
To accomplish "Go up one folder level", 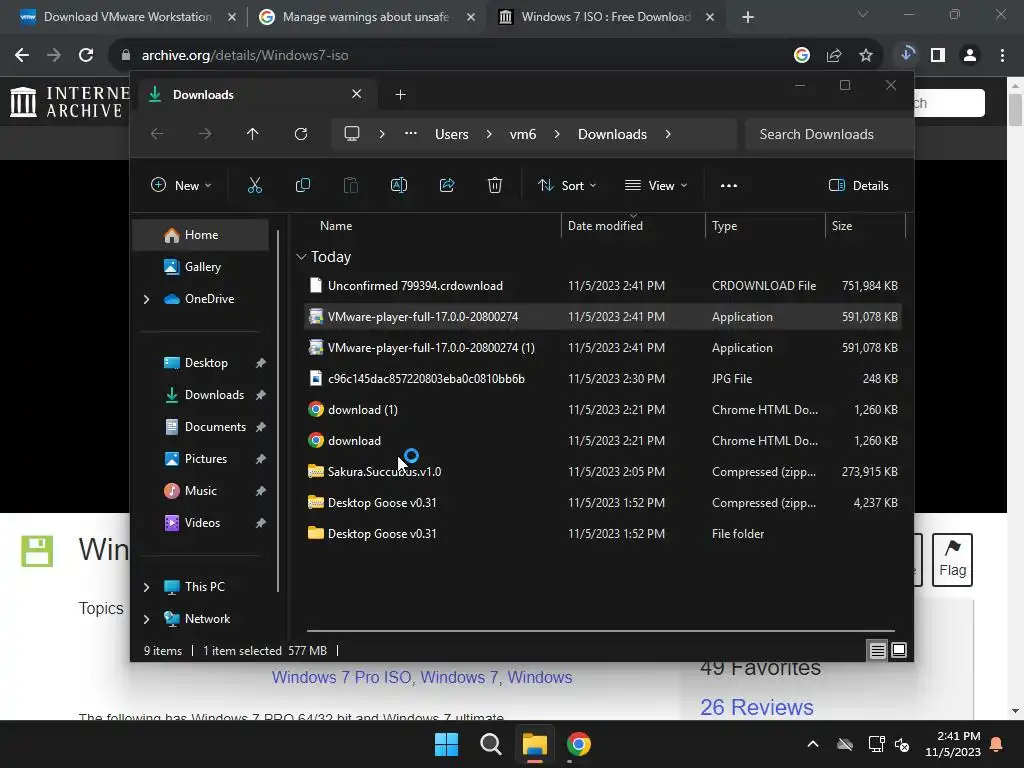I will (253, 134).
